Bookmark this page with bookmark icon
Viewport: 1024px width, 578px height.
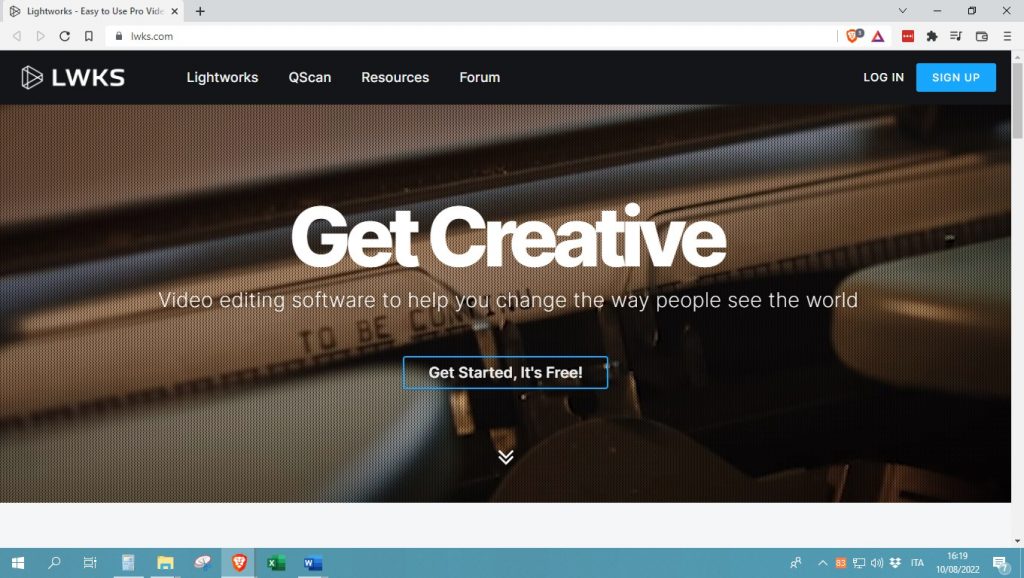[x=89, y=37]
